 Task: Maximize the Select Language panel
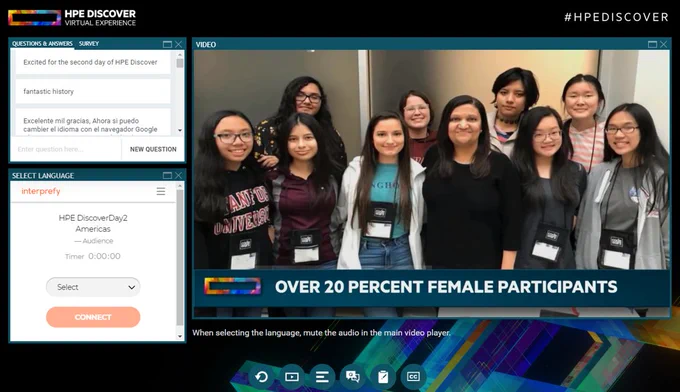coord(167,175)
